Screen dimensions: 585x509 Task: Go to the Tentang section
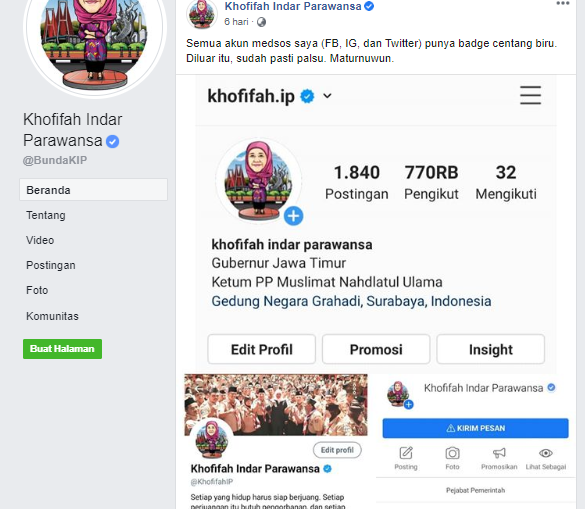pyautogui.click(x=46, y=215)
